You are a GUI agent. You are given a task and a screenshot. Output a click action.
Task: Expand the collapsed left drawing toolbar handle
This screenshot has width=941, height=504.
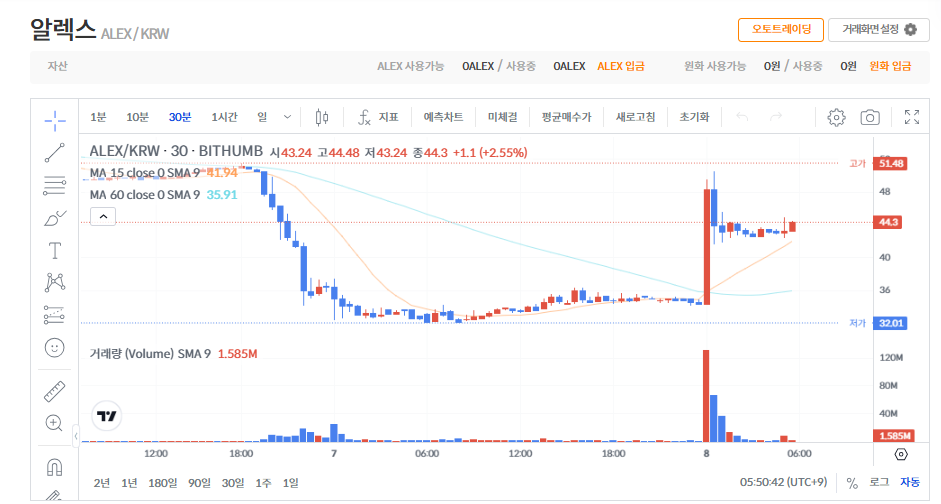pyautogui.click(x=76, y=436)
